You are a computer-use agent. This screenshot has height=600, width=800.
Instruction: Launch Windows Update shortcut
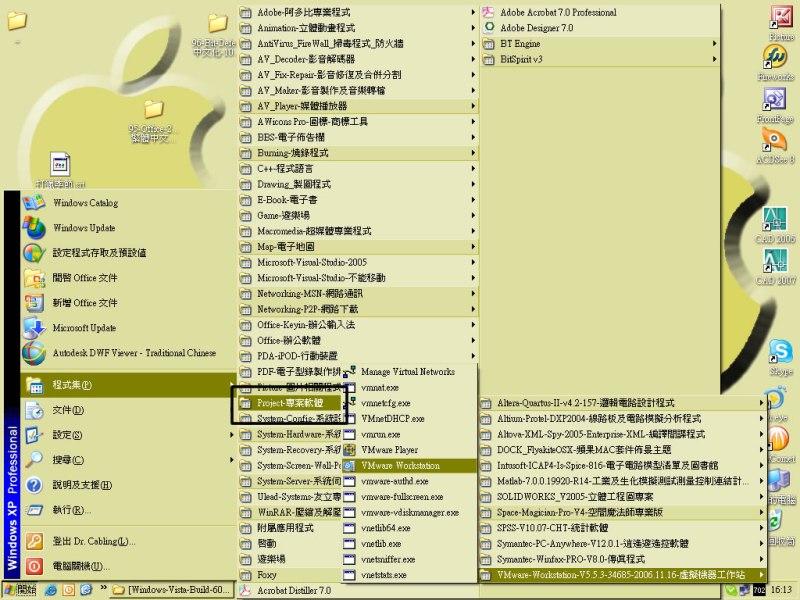tap(128, 228)
